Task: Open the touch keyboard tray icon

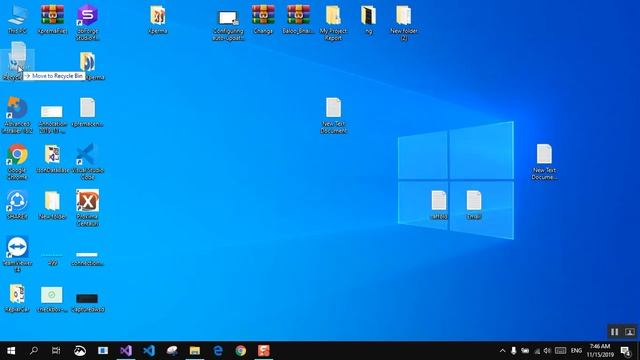Action: 560,351
